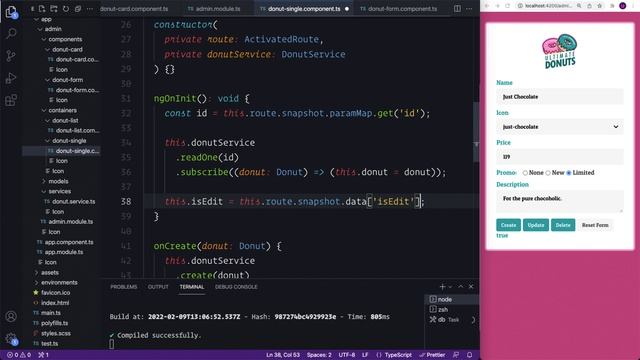Switch to donut-form.component.ts editor tab
The image size is (640, 360).
pos(402,9)
